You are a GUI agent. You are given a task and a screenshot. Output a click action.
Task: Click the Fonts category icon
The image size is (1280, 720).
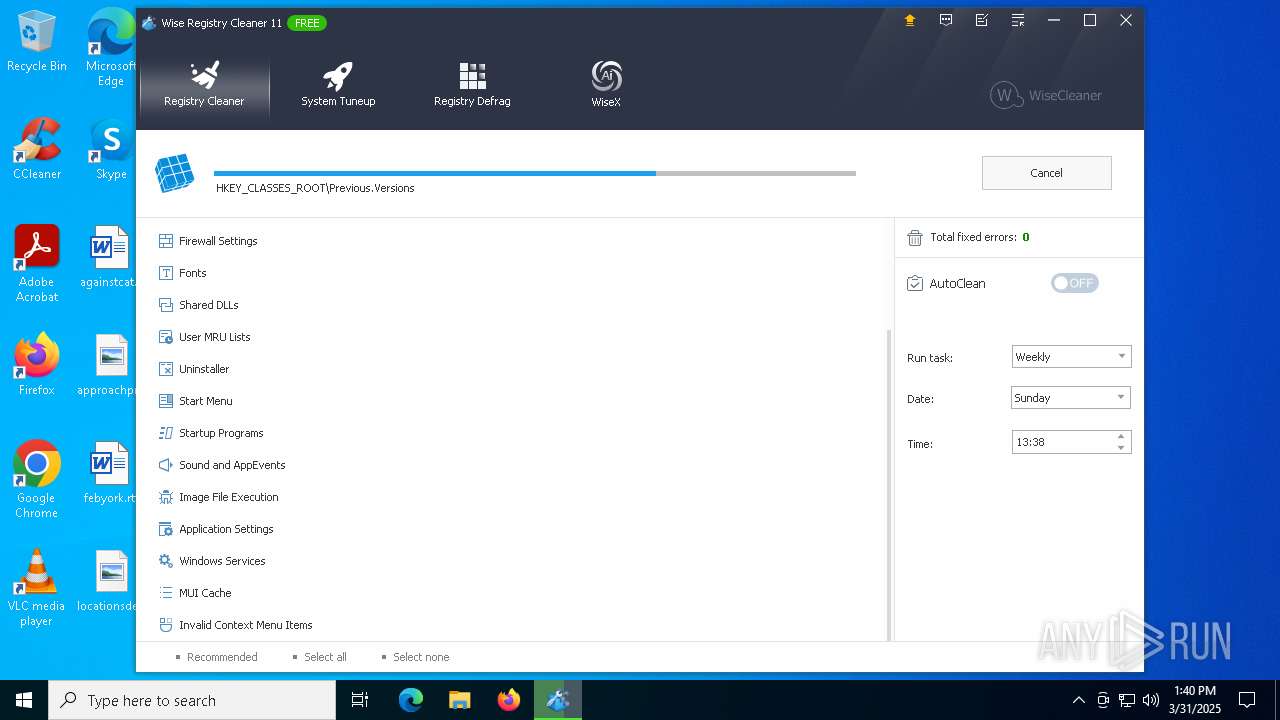[x=166, y=273]
